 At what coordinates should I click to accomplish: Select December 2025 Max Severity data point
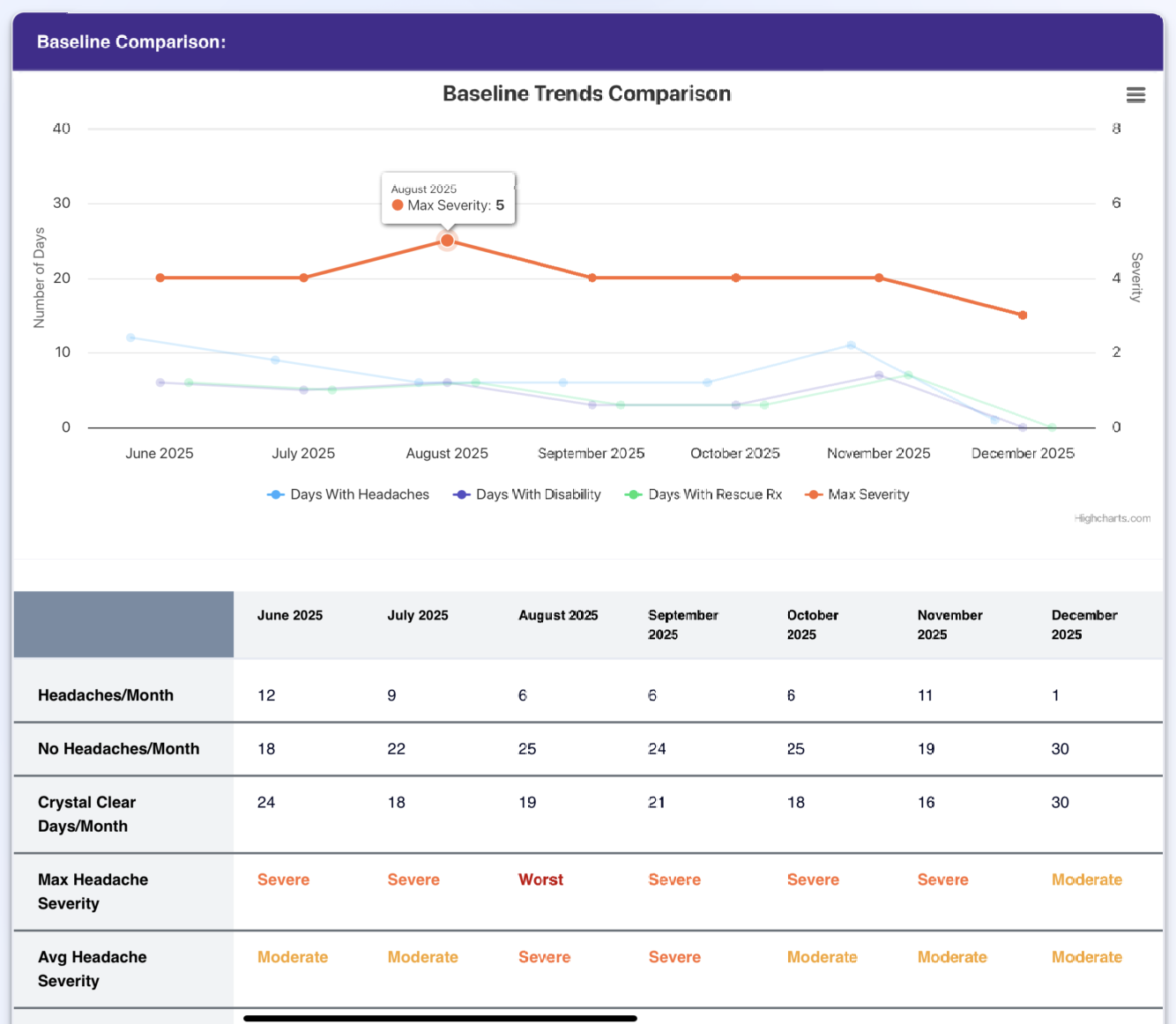[x=1023, y=315]
